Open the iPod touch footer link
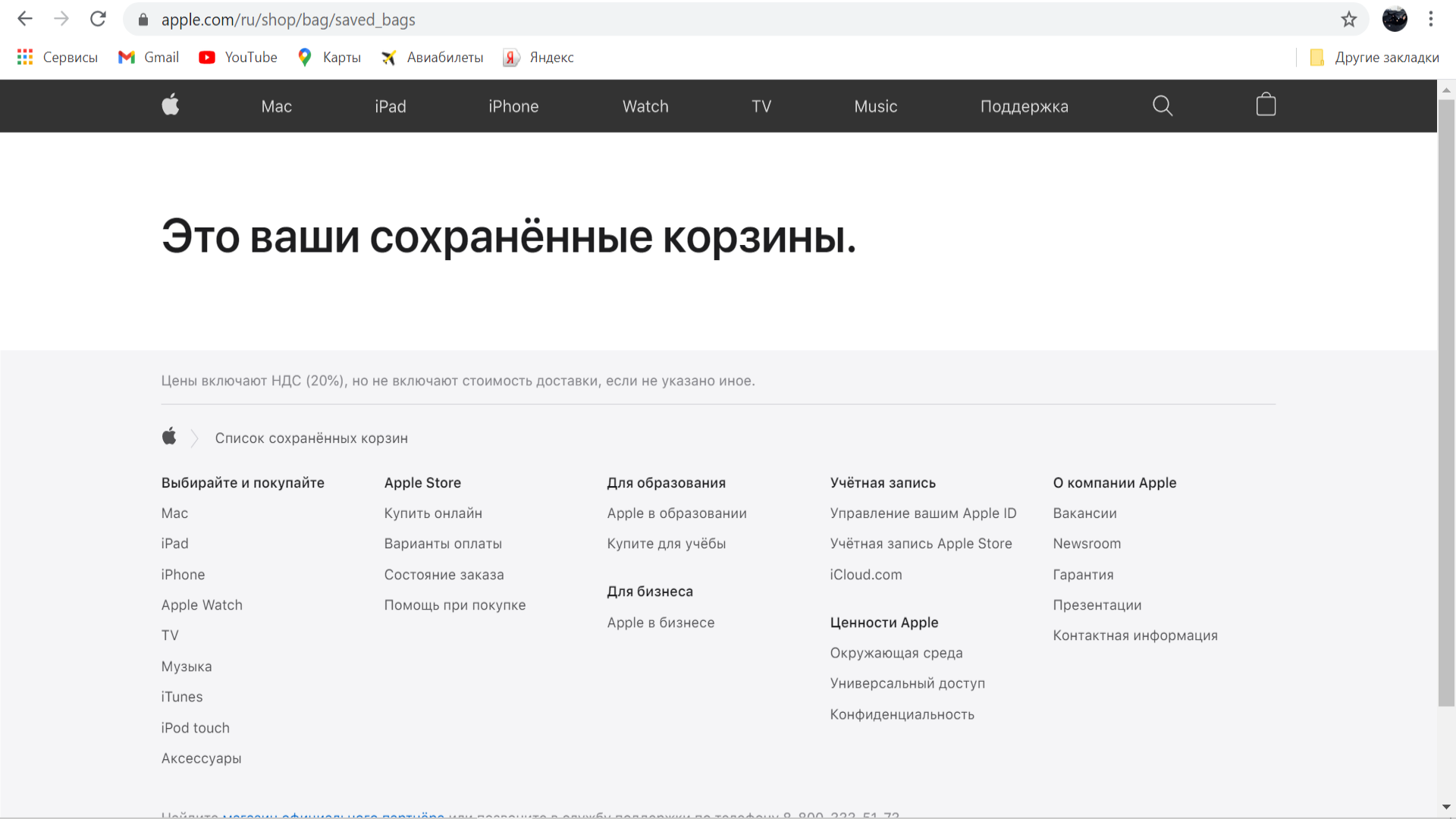The image size is (1456, 819). (x=195, y=728)
